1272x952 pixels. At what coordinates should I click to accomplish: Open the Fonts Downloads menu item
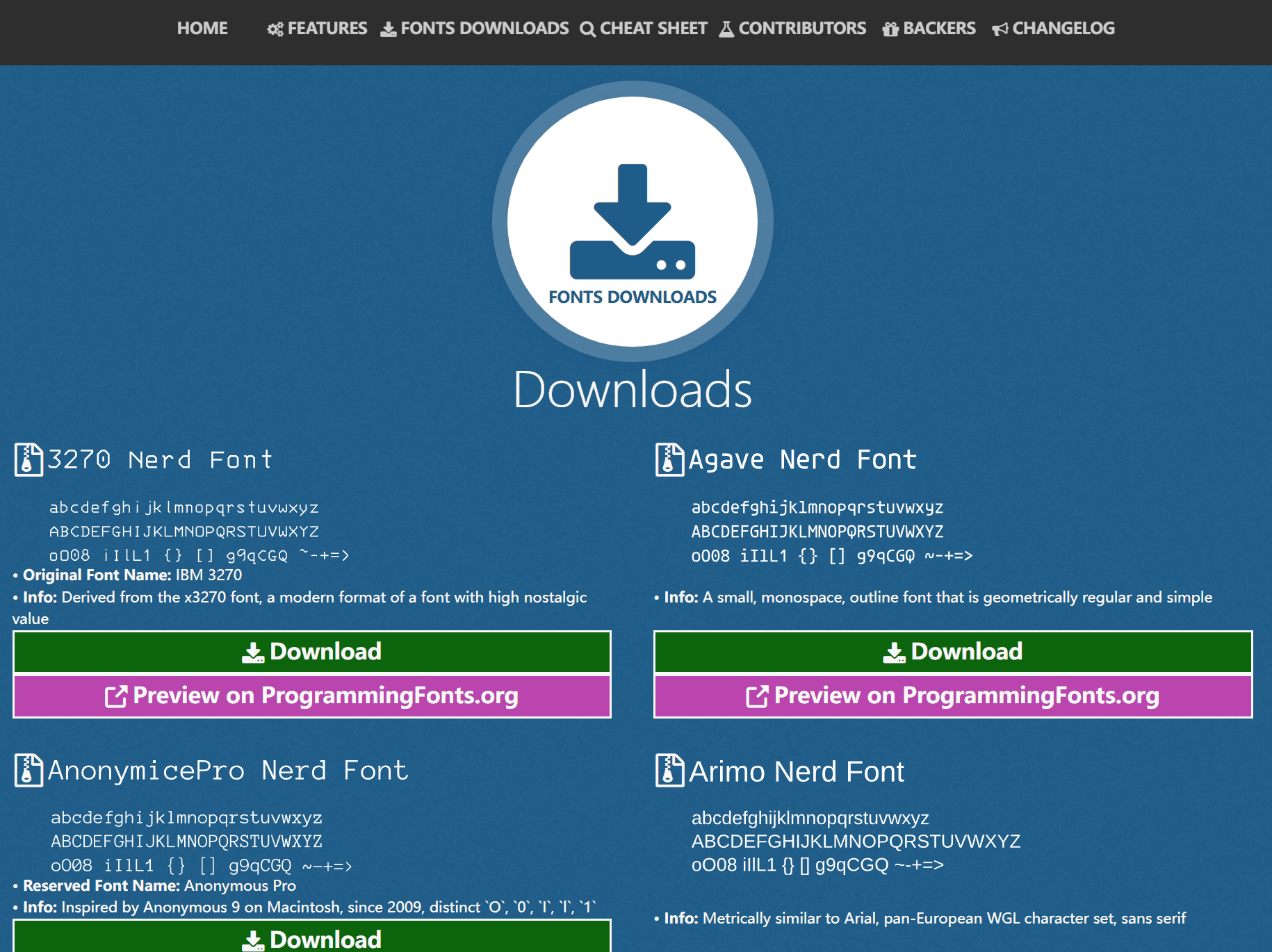484,28
